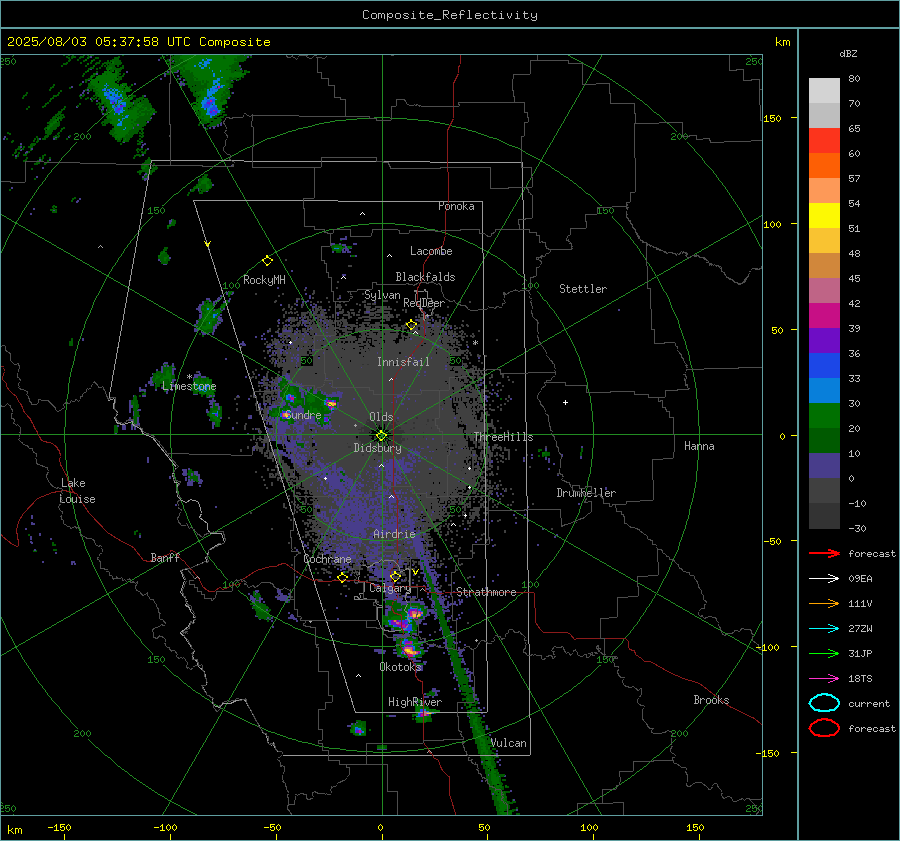Select the Innisfail label
This screenshot has height=841, width=900.
coord(403,362)
